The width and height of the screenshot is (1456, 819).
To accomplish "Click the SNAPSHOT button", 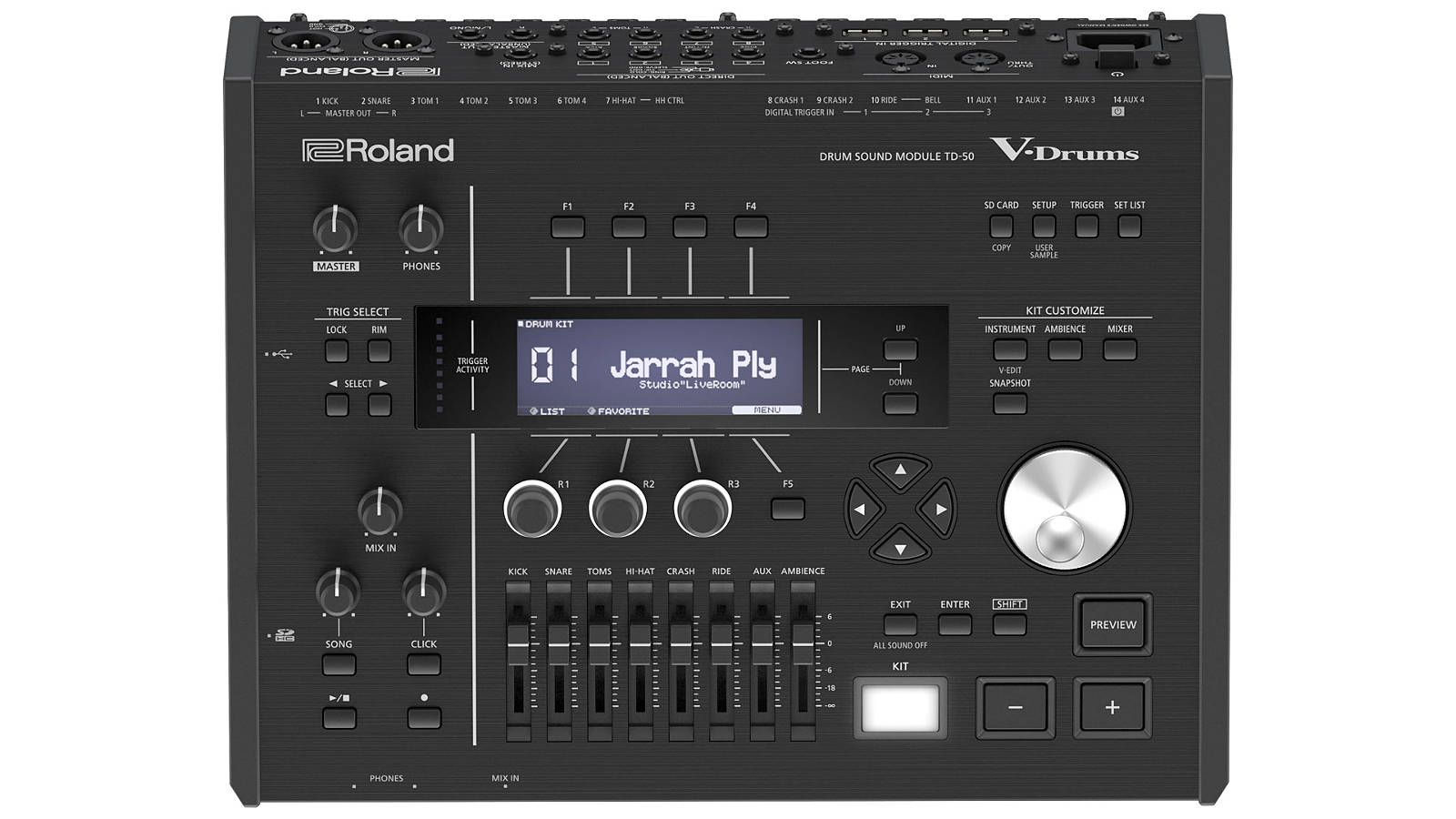I will (1010, 403).
